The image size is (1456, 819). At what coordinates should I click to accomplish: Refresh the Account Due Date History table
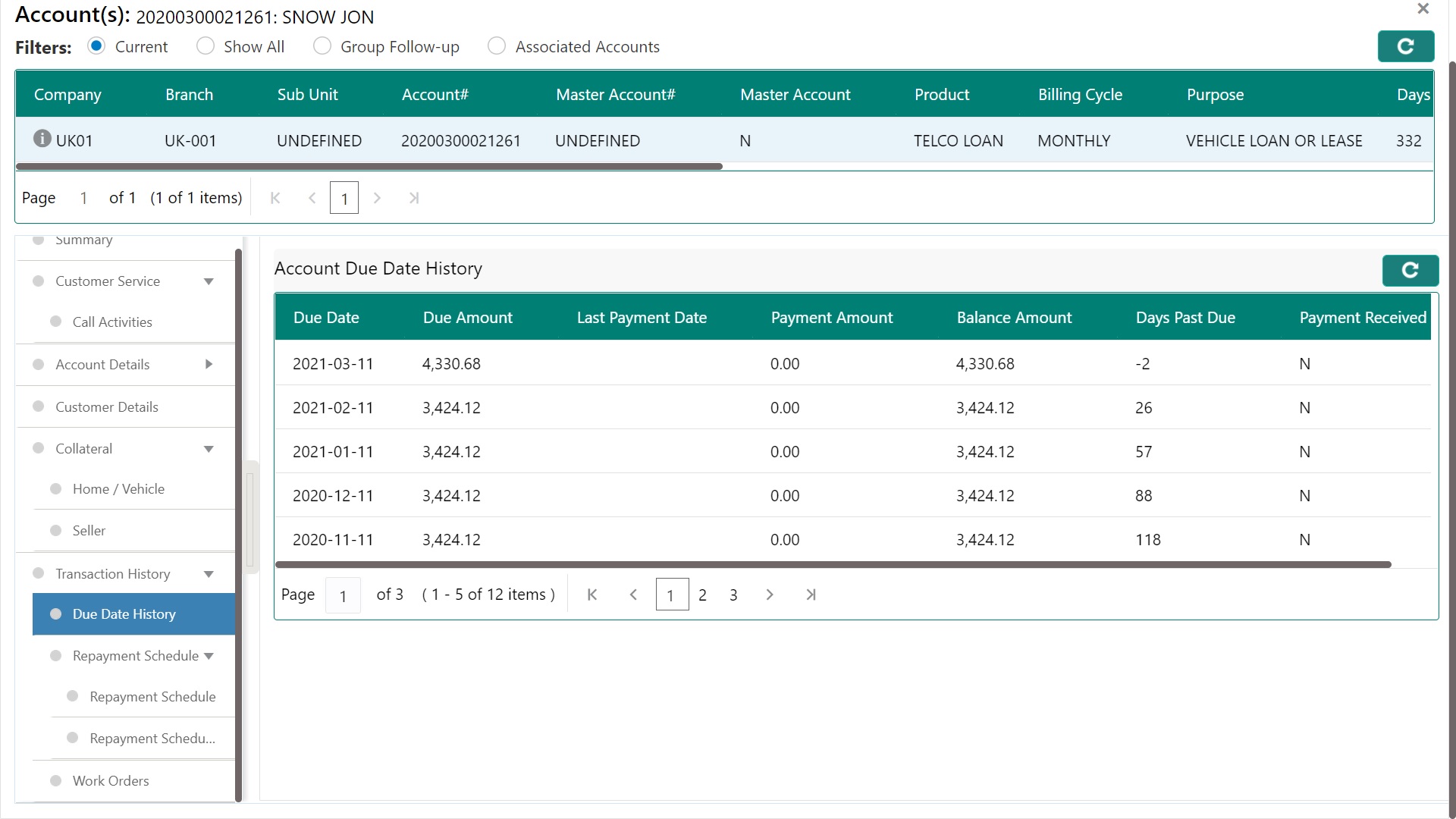tap(1410, 271)
